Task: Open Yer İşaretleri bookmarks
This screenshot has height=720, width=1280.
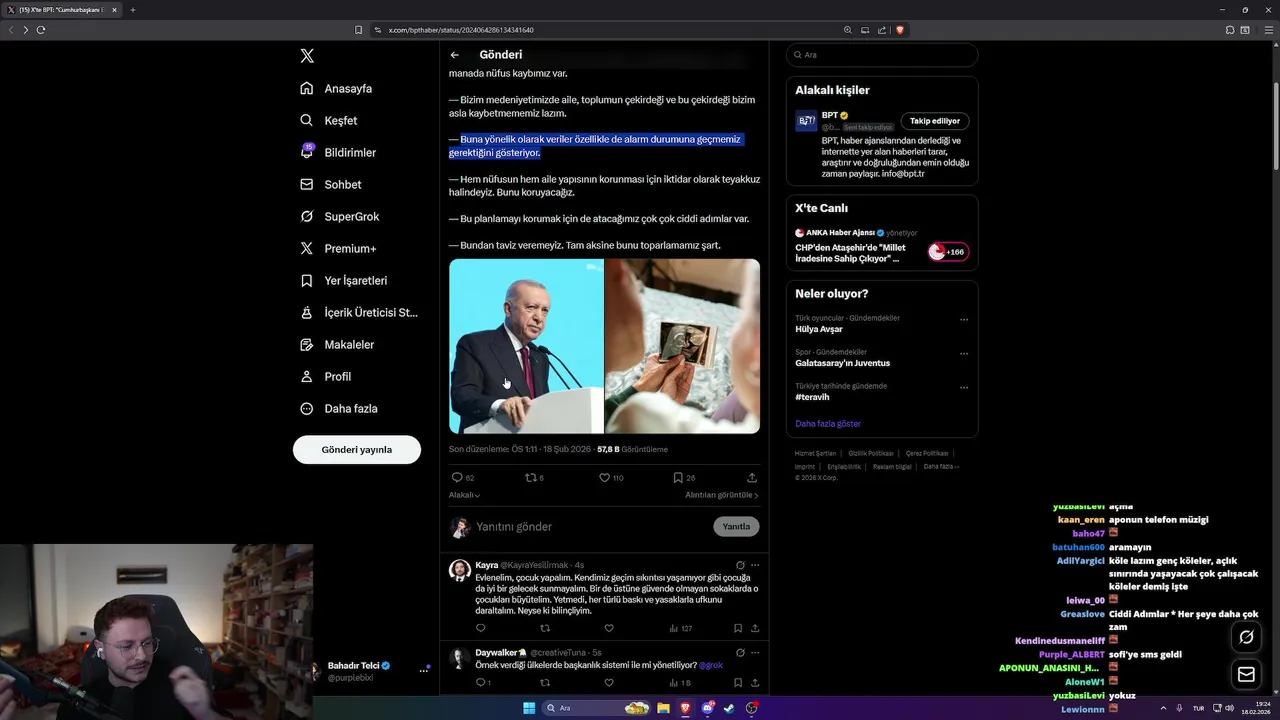Action: [344, 280]
